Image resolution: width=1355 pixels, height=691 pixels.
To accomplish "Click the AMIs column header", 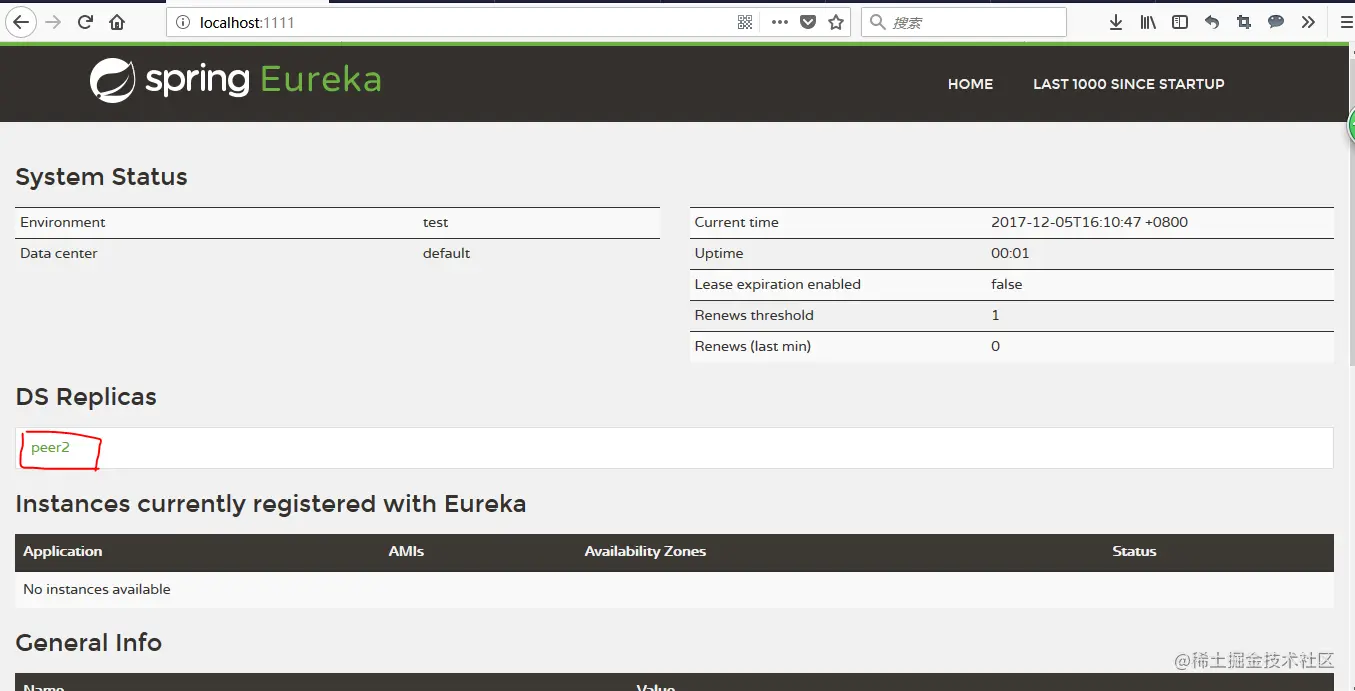I will (406, 551).
